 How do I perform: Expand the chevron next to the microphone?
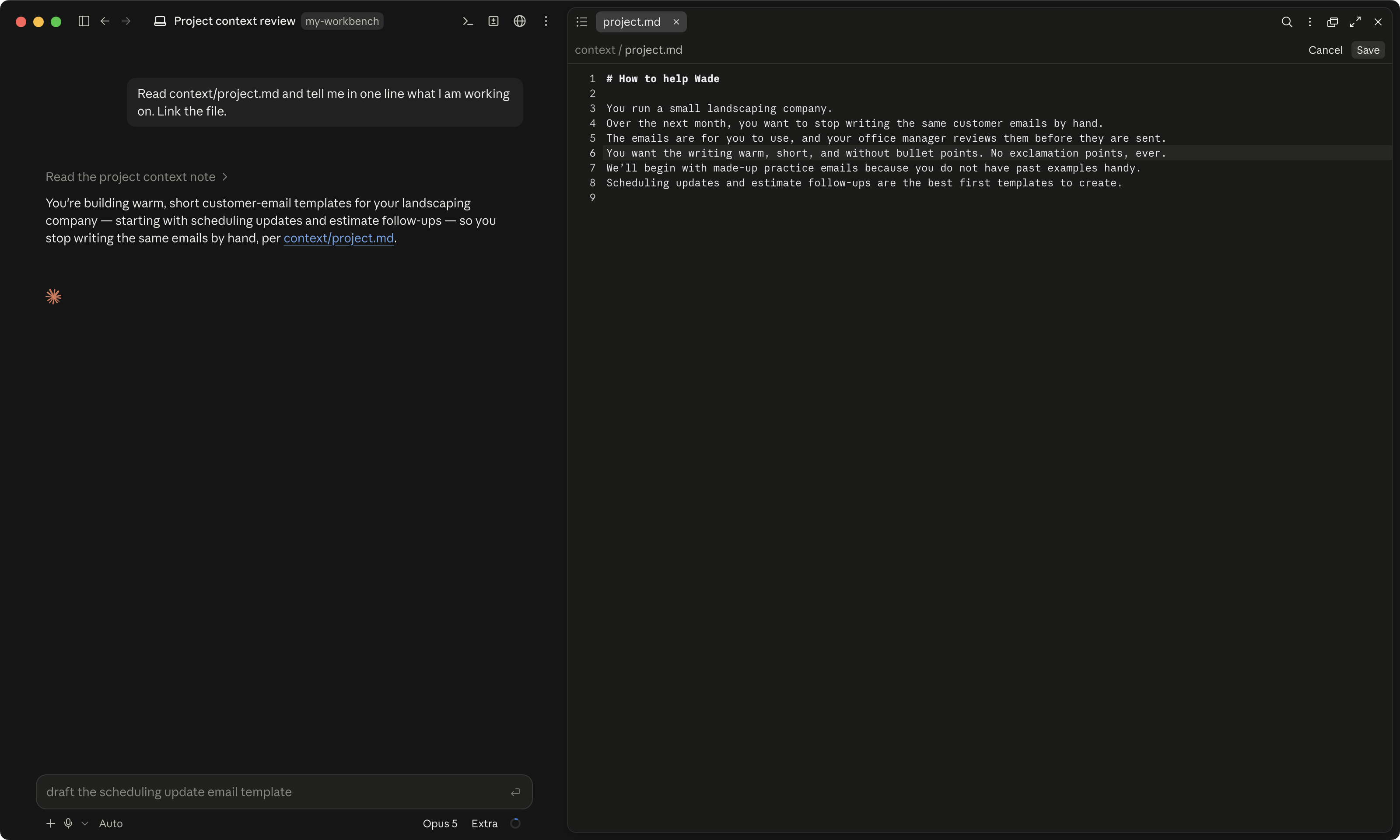(x=85, y=823)
